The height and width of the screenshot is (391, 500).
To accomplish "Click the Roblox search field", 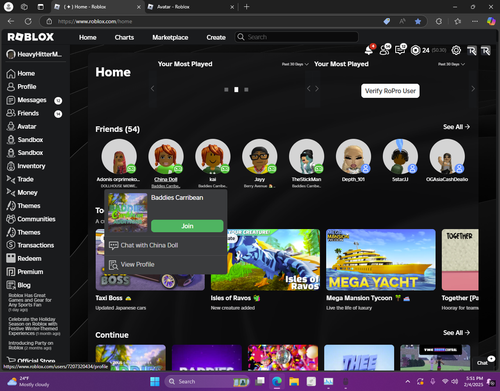I will tap(297, 37).
